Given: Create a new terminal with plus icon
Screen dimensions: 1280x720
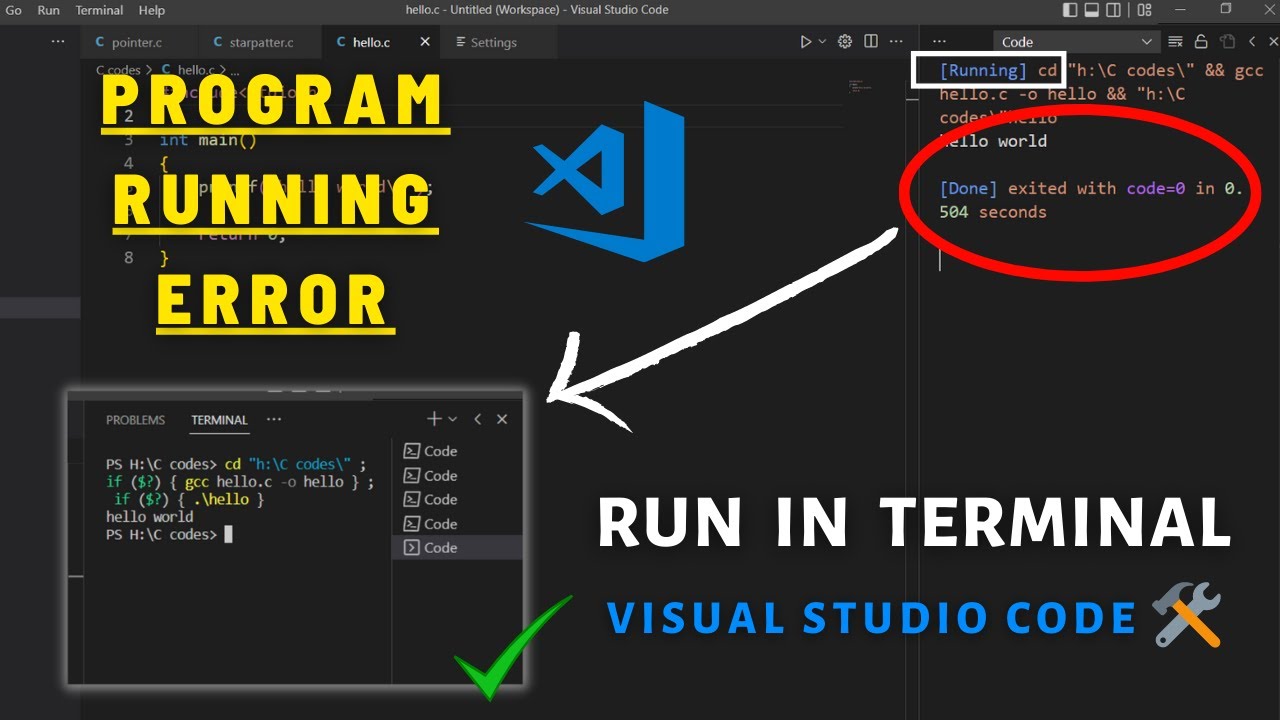Looking at the screenshot, I should point(434,419).
